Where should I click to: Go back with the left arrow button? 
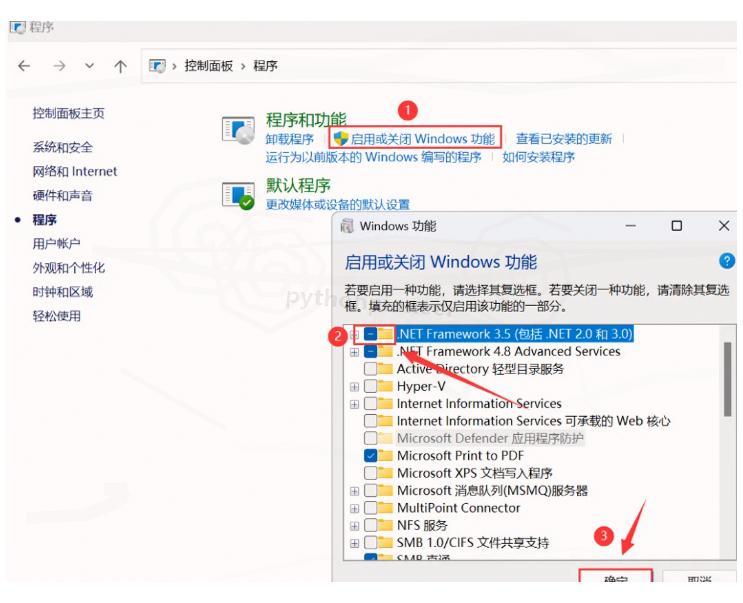pyautogui.click(x=24, y=66)
